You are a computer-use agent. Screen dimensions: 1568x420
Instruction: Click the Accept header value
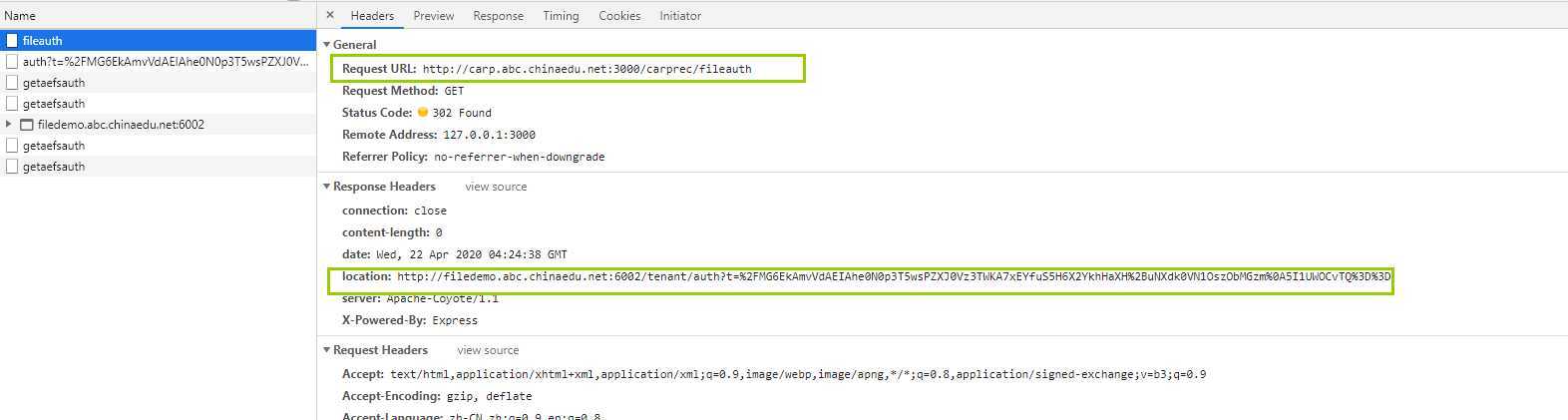coord(798,374)
